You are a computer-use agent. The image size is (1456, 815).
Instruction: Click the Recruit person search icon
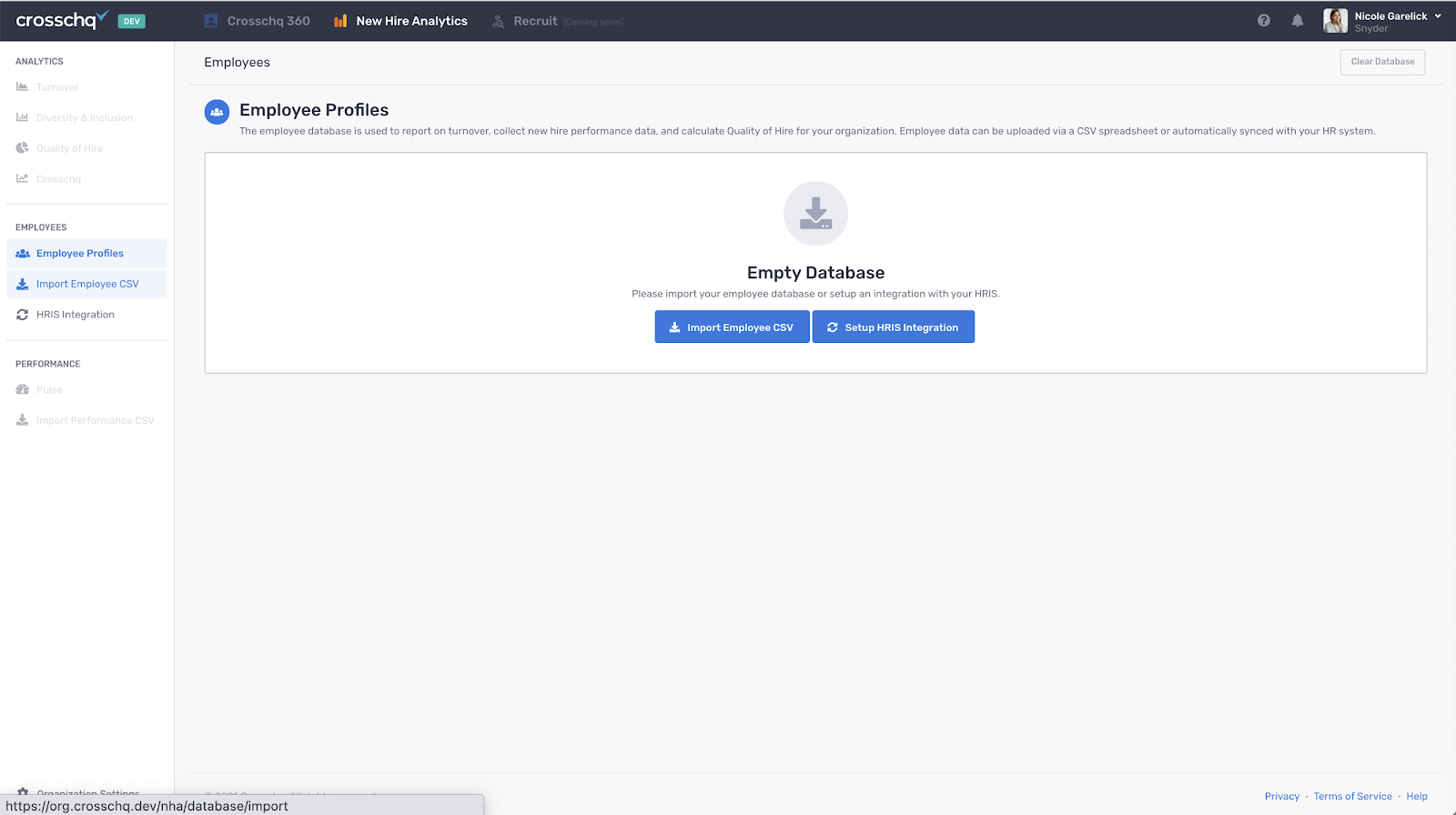pyautogui.click(x=499, y=21)
